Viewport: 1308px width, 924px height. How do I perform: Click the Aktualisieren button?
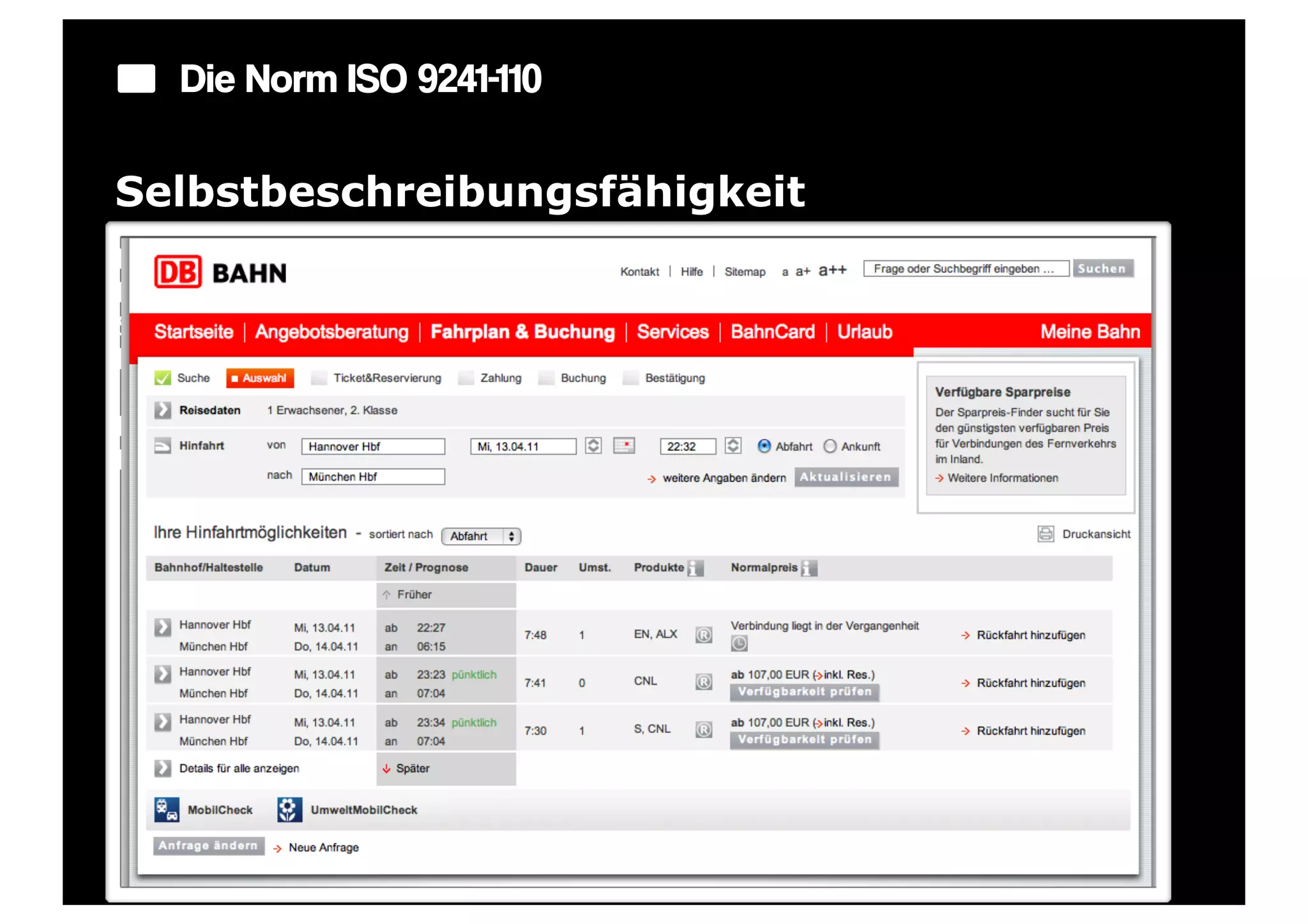(846, 477)
